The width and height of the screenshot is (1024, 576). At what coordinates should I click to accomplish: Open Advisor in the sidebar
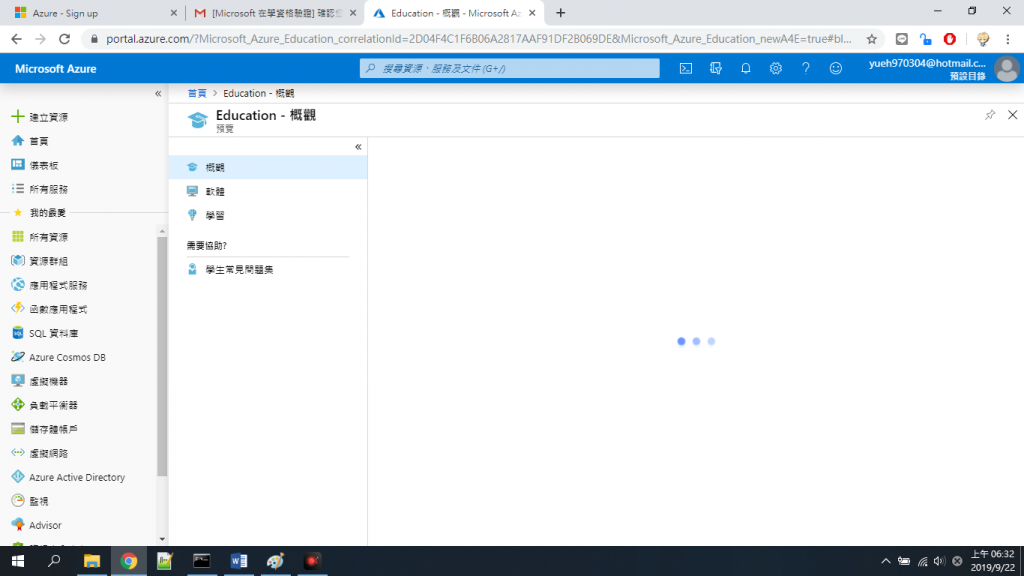[x=37, y=525]
